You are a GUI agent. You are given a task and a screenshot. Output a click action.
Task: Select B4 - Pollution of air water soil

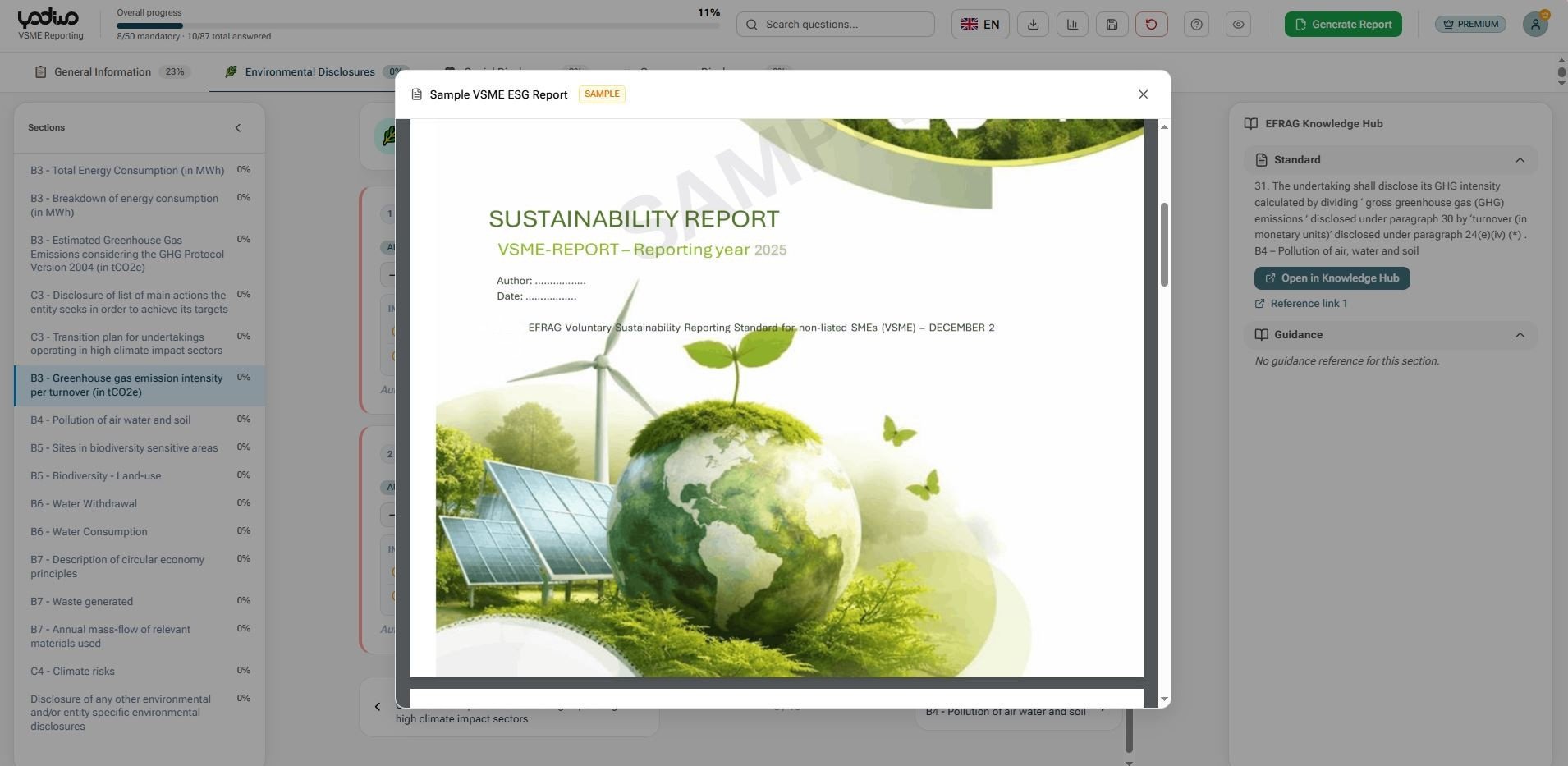140,420
